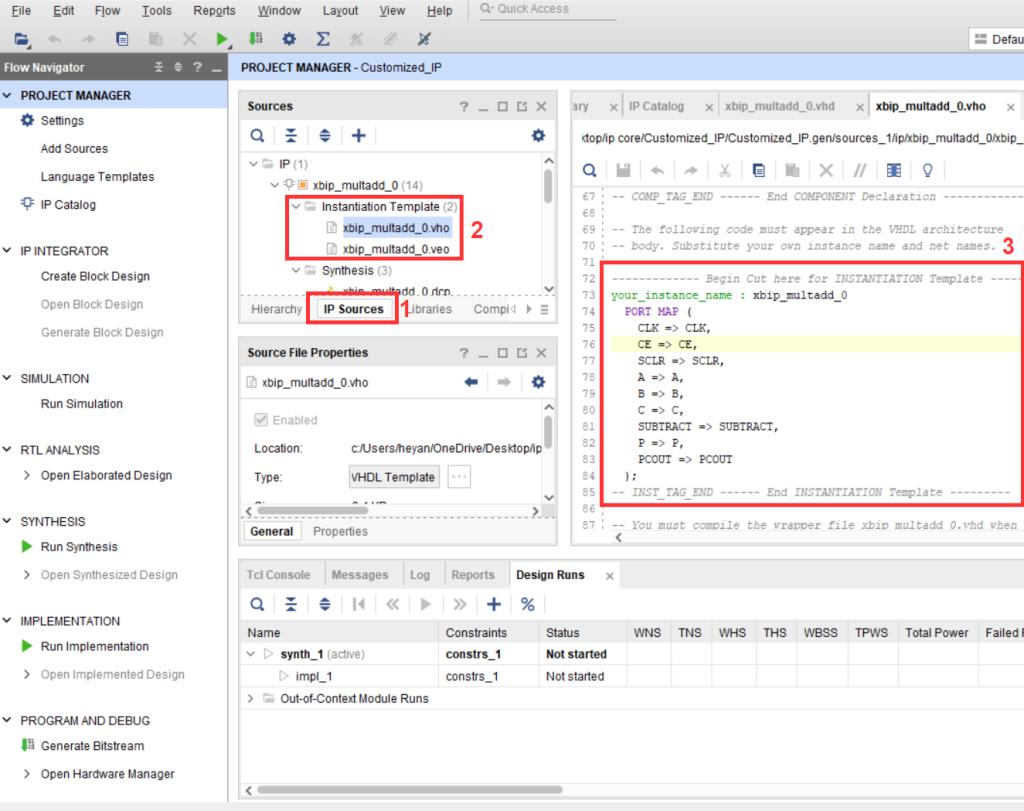Collapse all rows in Design Runs

tap(291, 605)
